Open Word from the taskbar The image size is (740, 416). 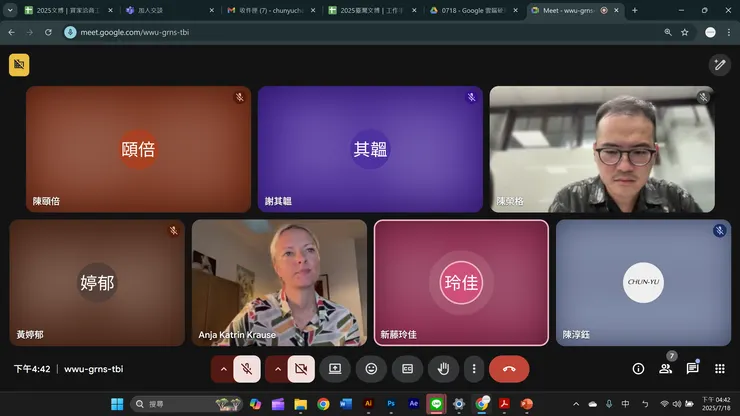tap(346, 404)
